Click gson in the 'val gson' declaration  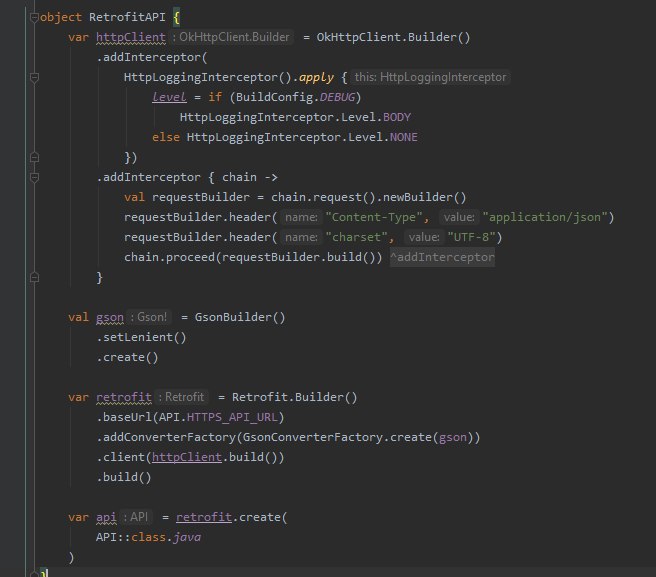110,317
